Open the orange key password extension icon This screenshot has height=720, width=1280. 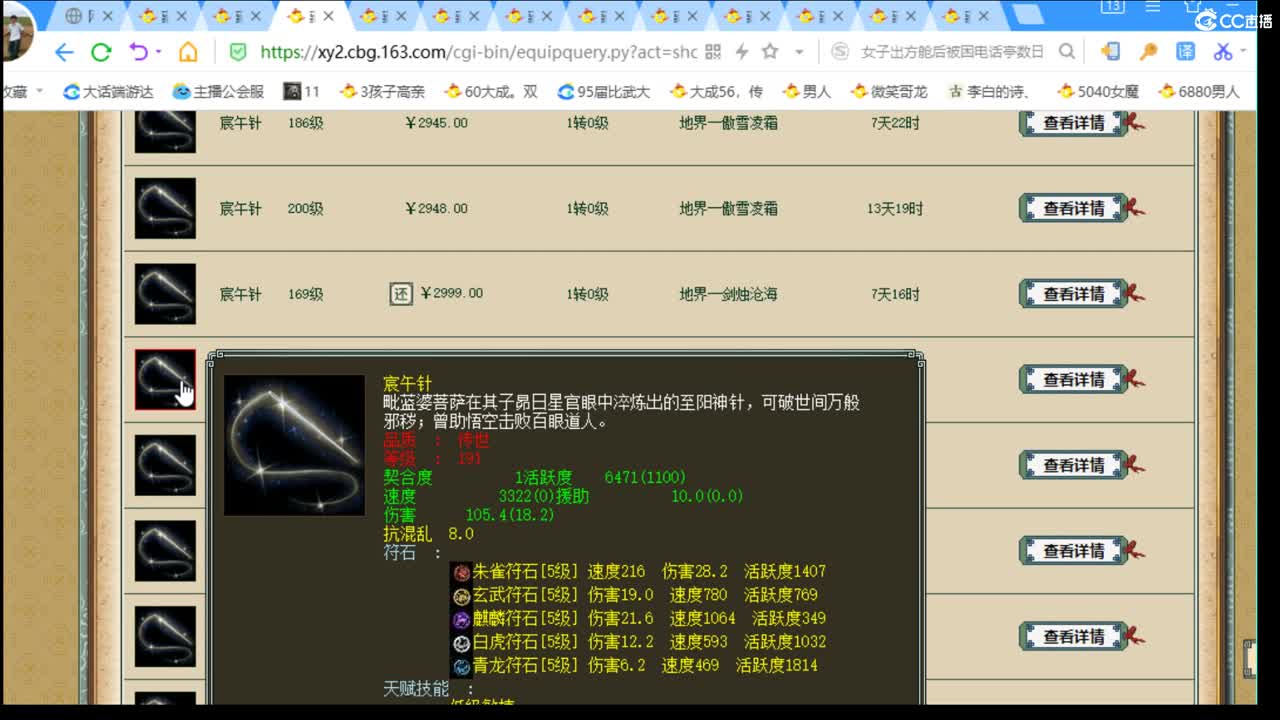[1148, 52]
